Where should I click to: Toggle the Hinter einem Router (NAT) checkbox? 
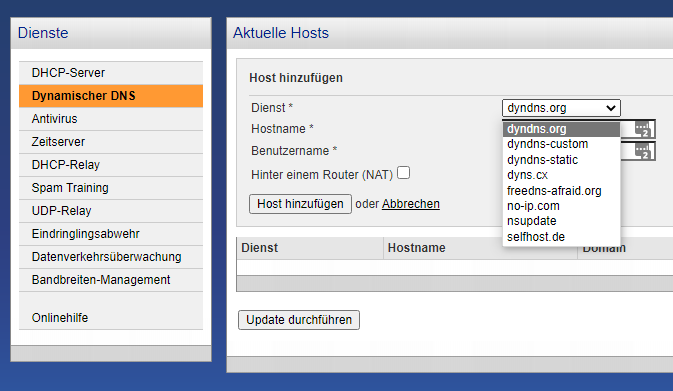403,173
